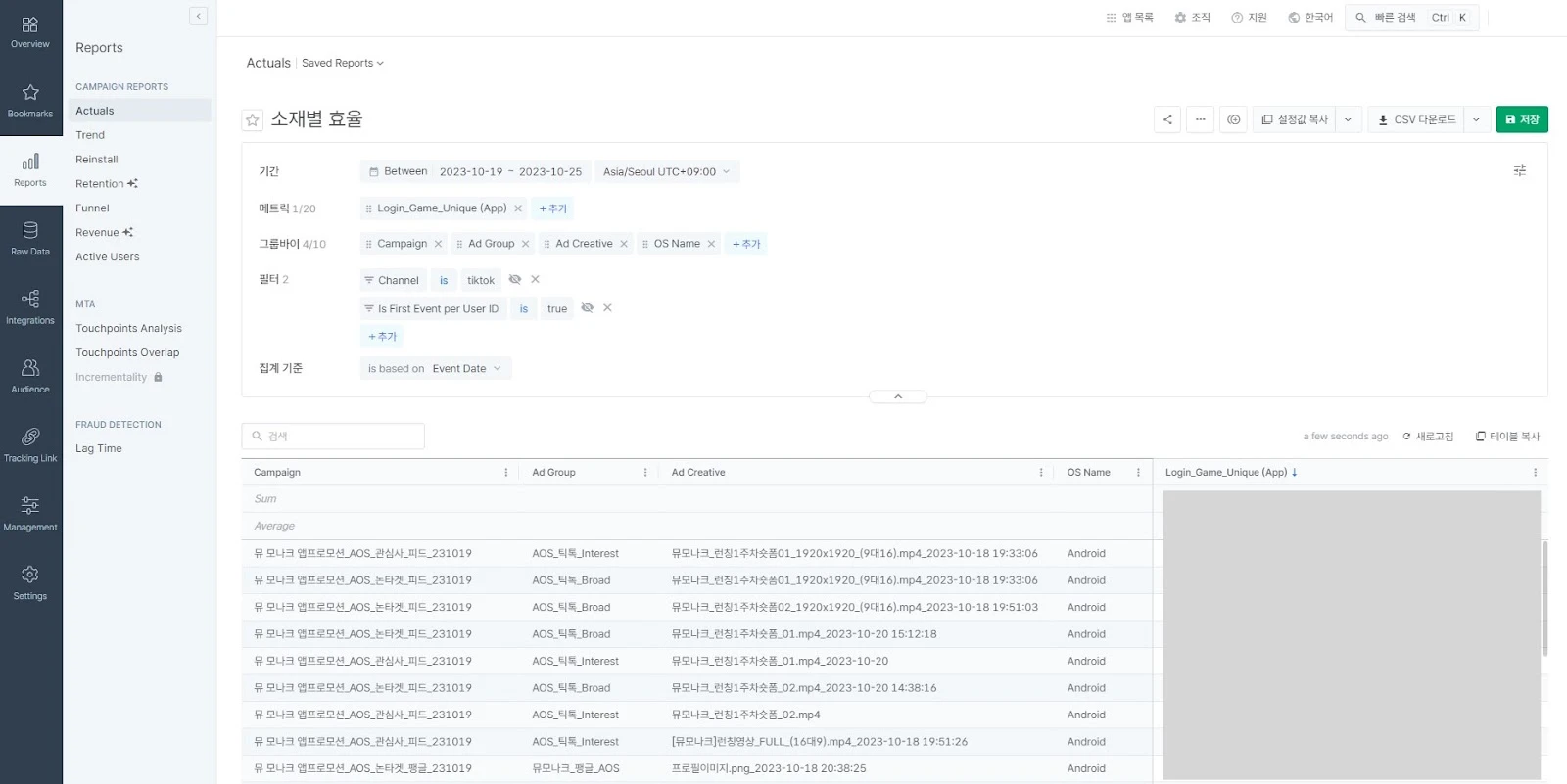The width and height of the screenshot is (1567, 784).
Task: Toggle visibility of the Channel tiktok filter
Action: coord(515,280)
